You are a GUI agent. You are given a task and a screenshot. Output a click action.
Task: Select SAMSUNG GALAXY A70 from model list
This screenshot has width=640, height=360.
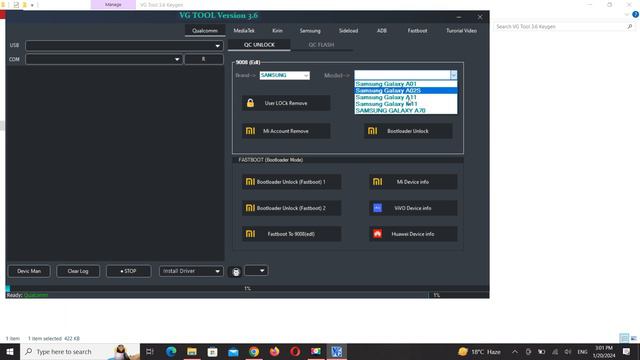[x=406, y=110]
